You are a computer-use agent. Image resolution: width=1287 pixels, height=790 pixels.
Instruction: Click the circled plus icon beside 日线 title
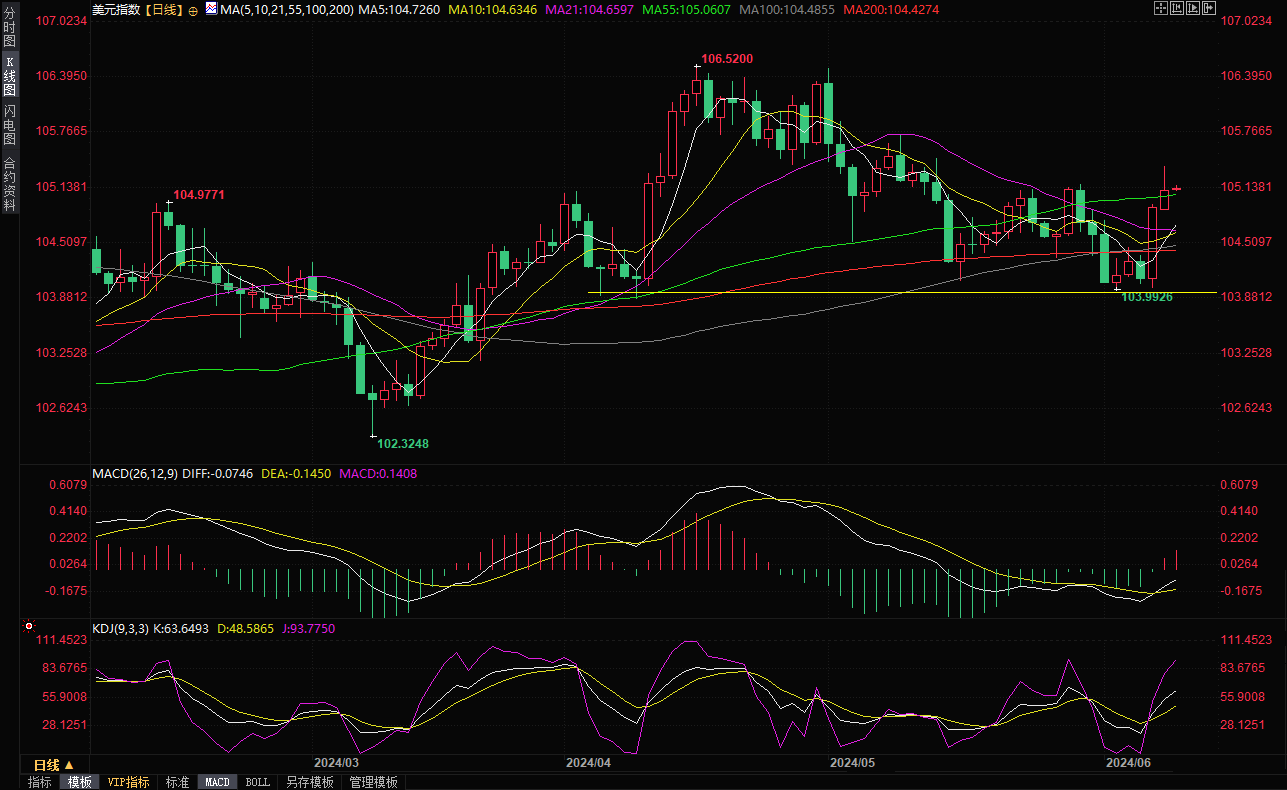pyautogui.click(x=193, y=10)
